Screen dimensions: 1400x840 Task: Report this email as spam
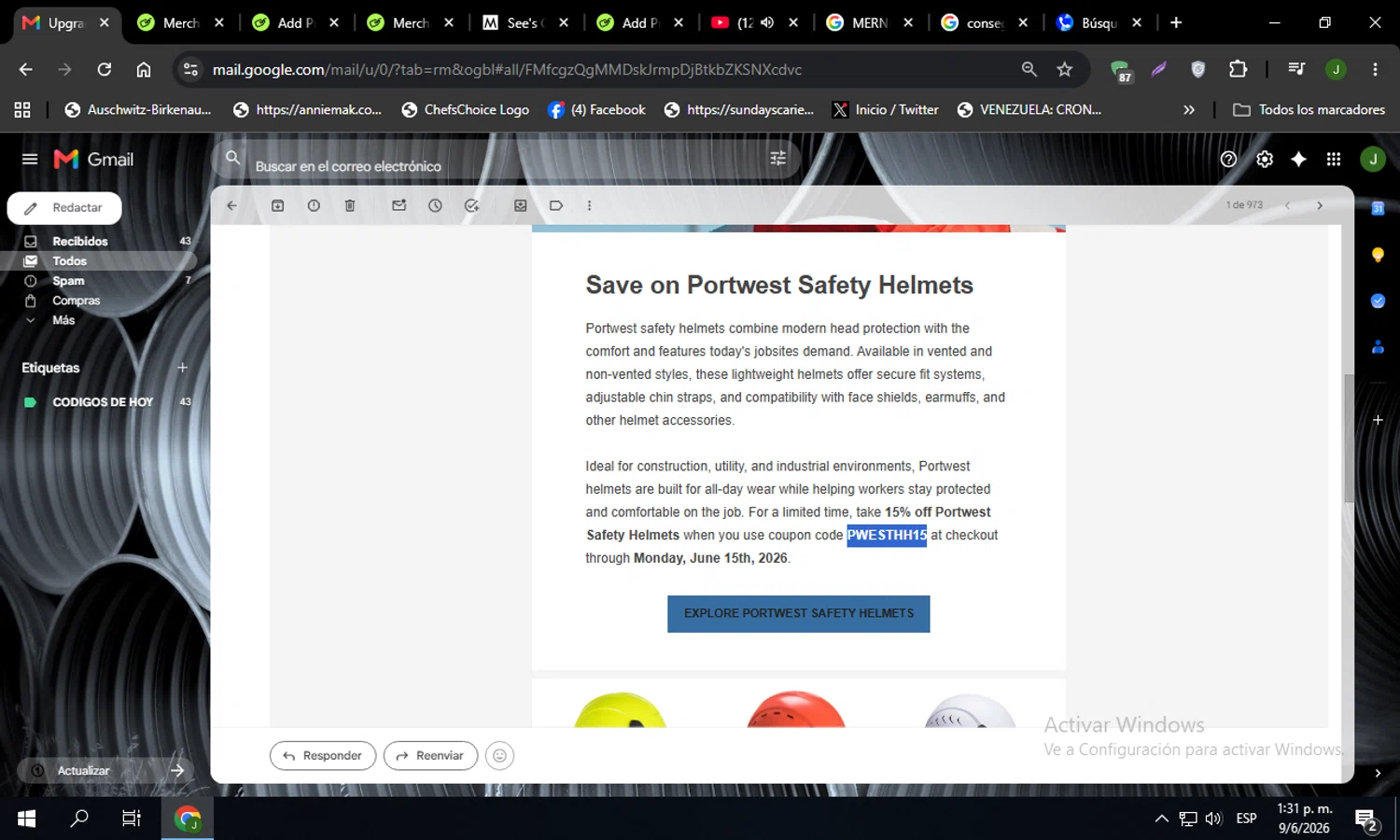coord(314,205)
